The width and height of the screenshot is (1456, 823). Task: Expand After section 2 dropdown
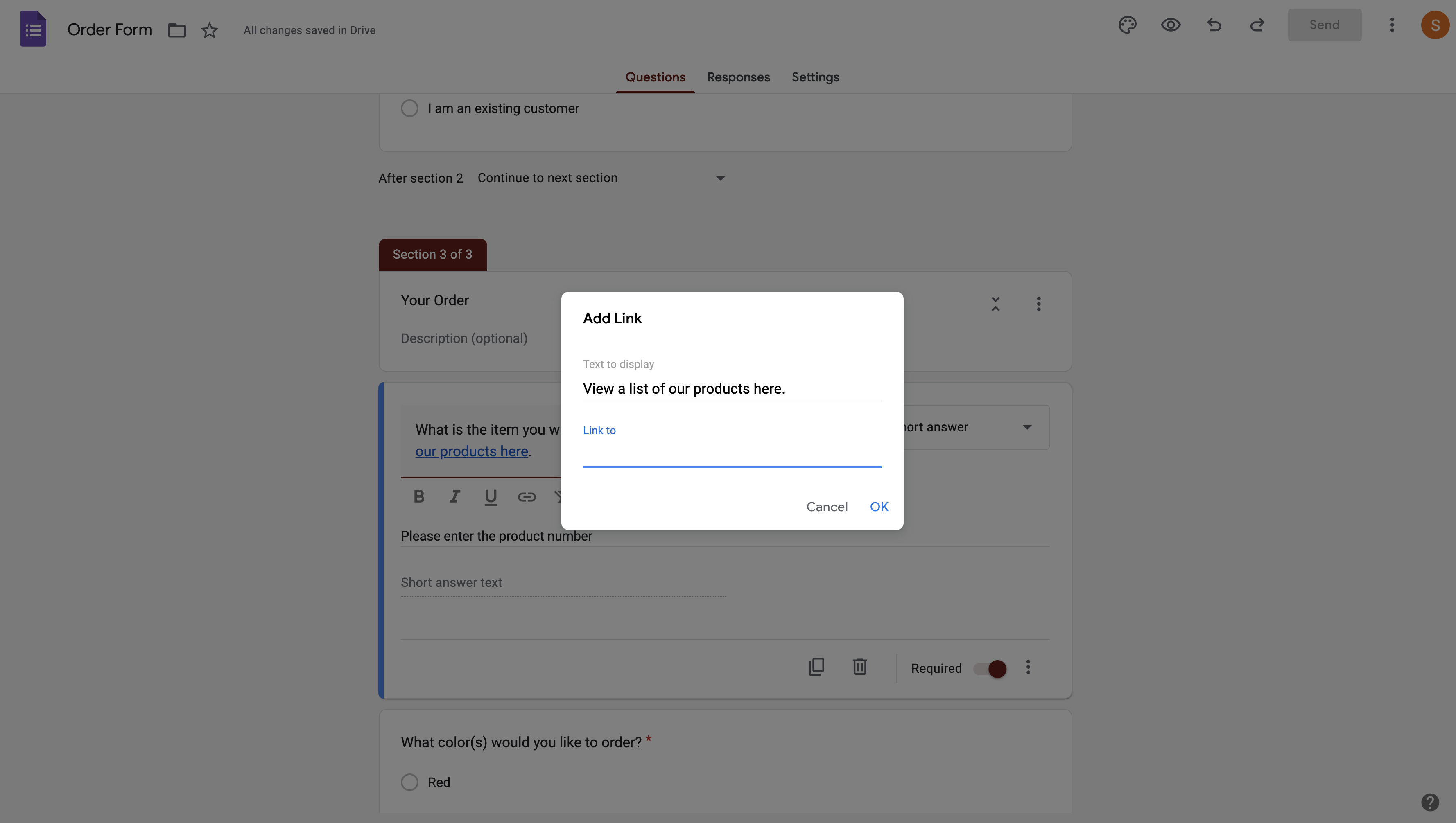pos(601,178)
